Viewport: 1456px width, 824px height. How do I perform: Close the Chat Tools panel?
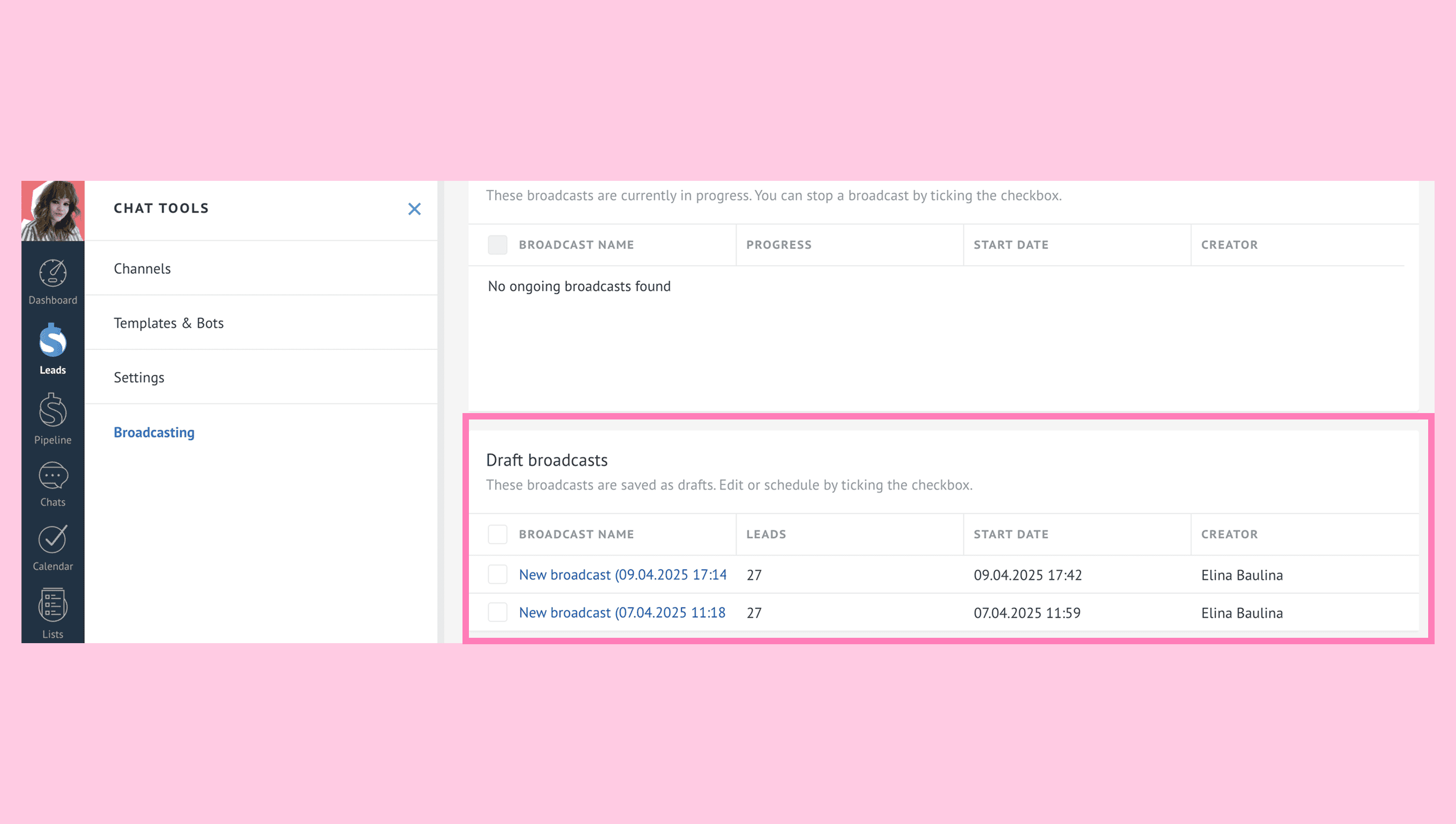pos(414,209)
